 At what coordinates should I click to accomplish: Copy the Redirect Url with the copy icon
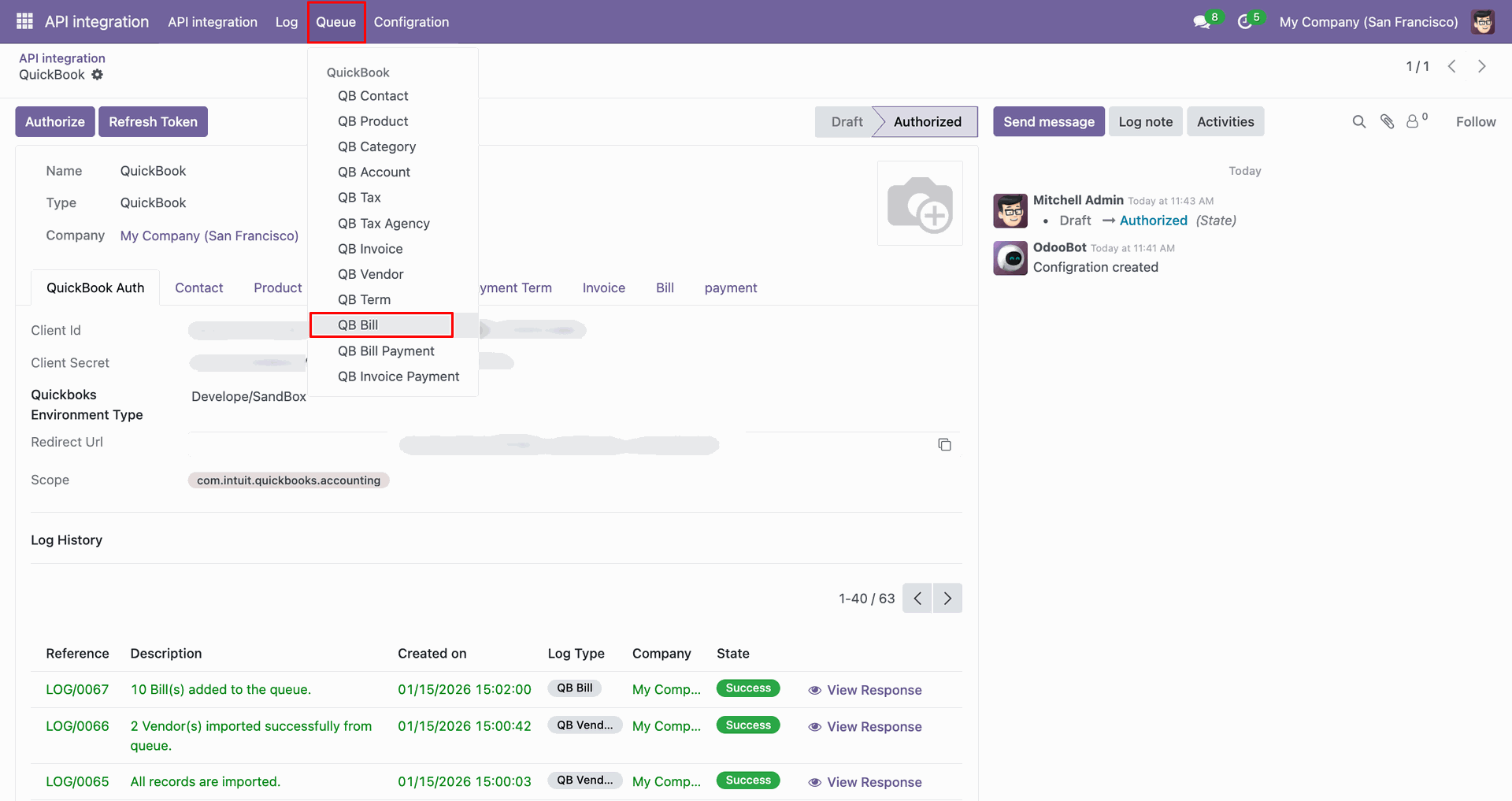[x=945, y=445]
